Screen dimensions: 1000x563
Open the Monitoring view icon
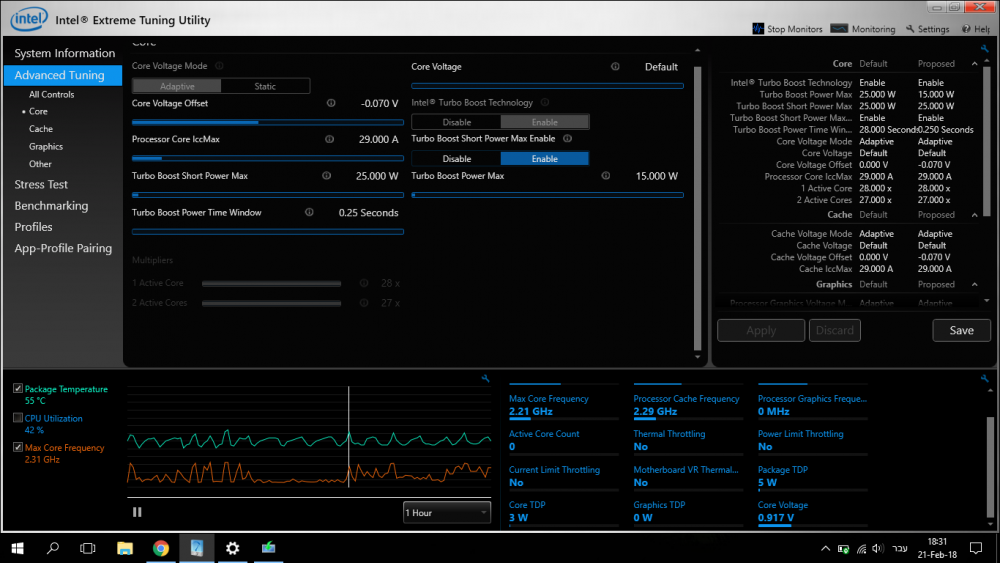click(x=839, y=29)
